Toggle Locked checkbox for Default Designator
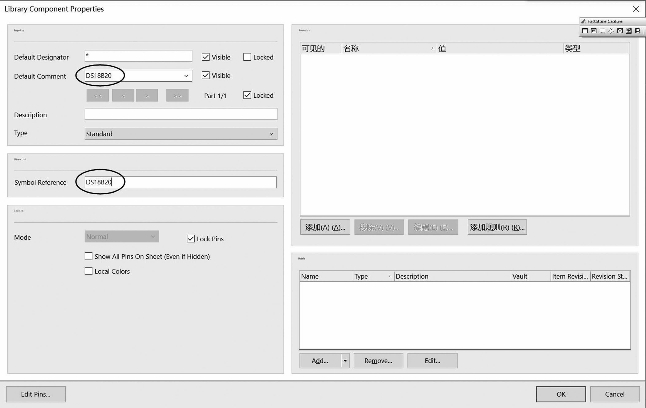Screen dimensions: 646x408 [247, 57]
